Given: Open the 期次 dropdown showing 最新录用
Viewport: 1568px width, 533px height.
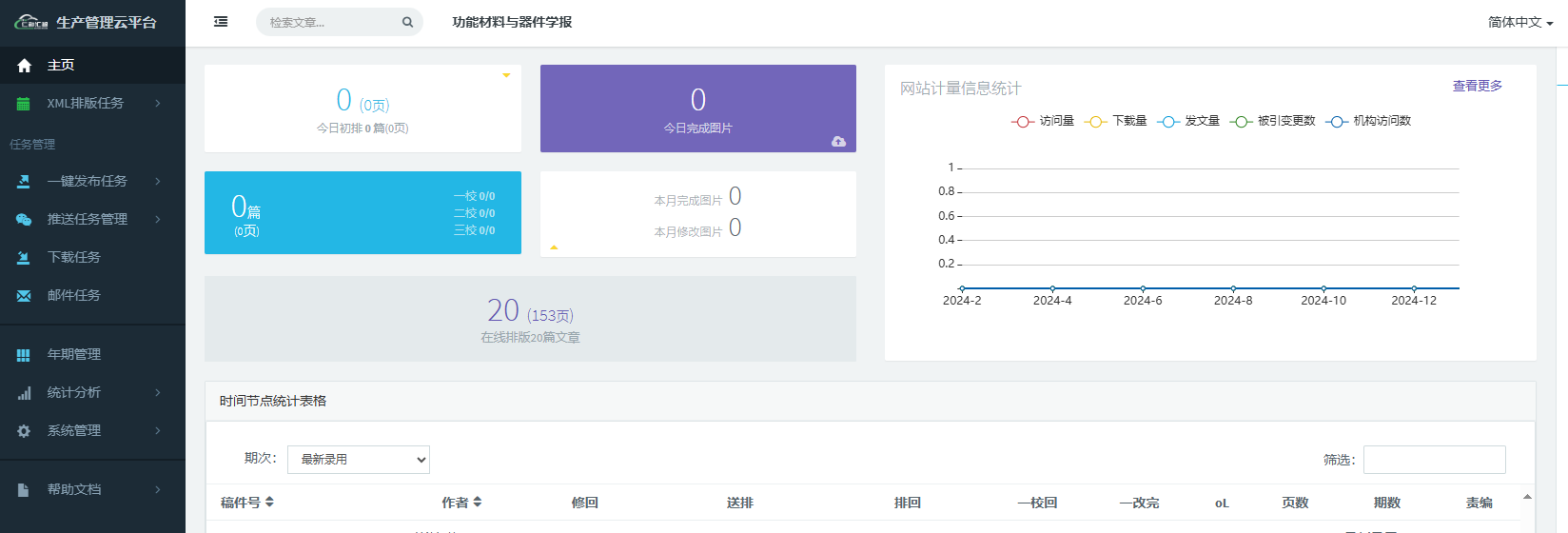Looking at the screenshot, I should [x=358, y=460].
